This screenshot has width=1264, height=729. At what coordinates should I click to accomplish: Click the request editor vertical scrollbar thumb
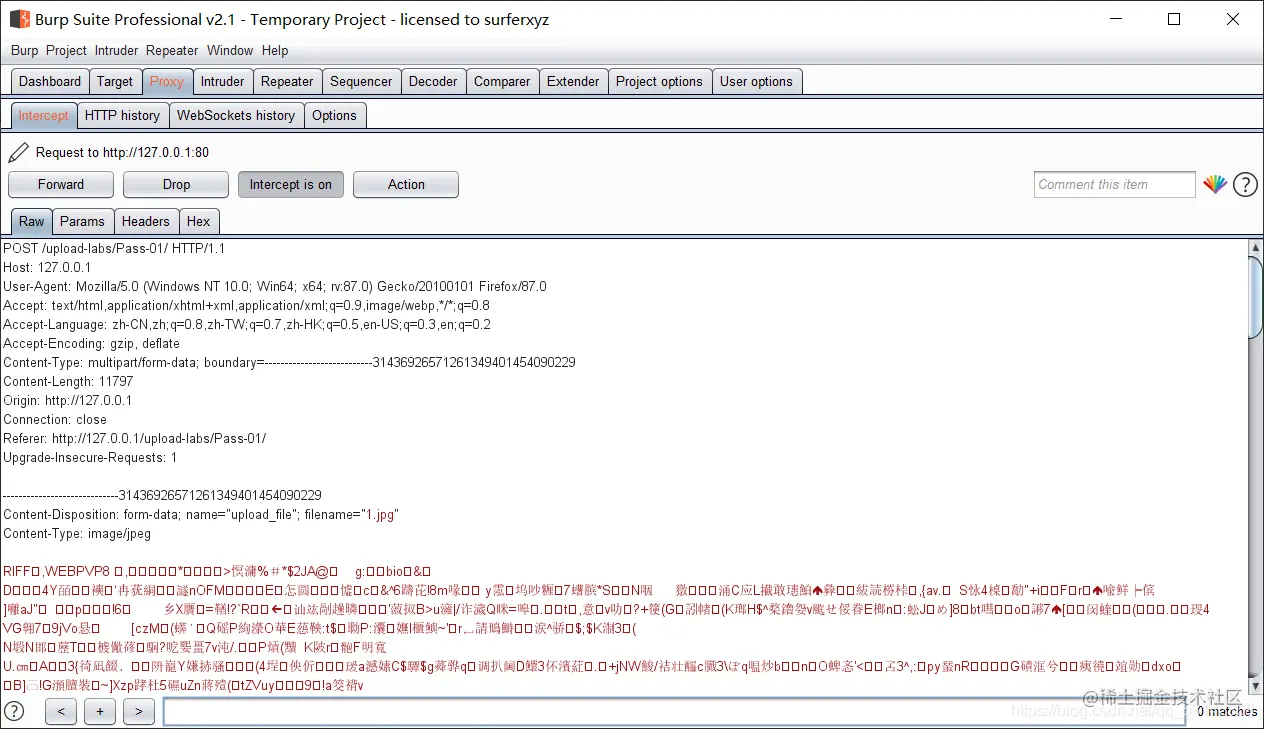(x=1256, y=297)
